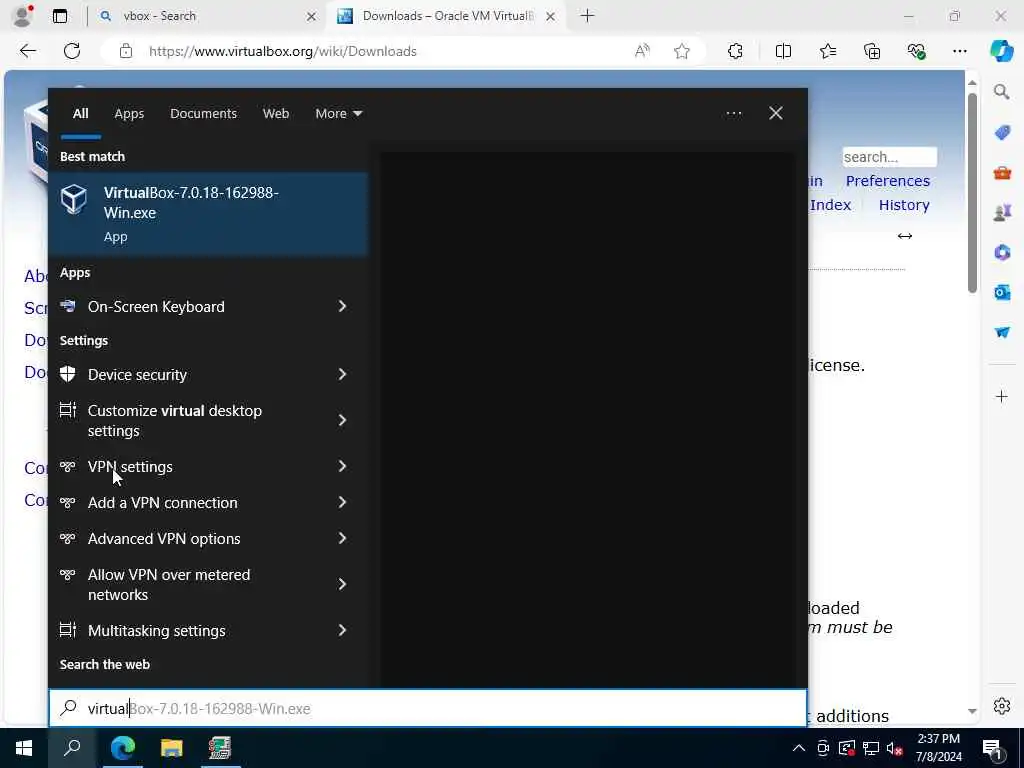Open Microsoft Edge from taskbar
Screen dimensions: 1024x768
123,748
